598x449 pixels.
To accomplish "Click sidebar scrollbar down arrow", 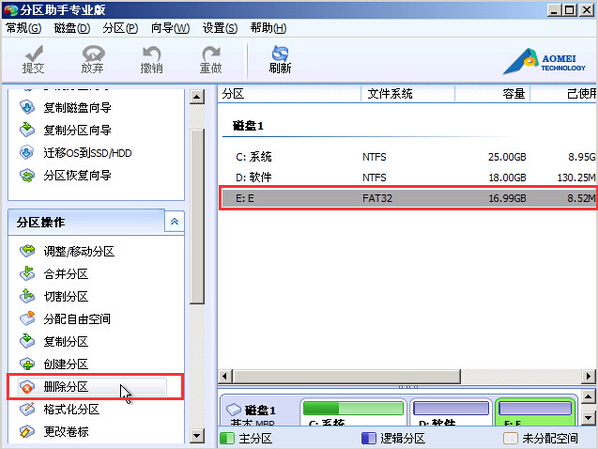I will pyautogui.click(x=197, y=436).
